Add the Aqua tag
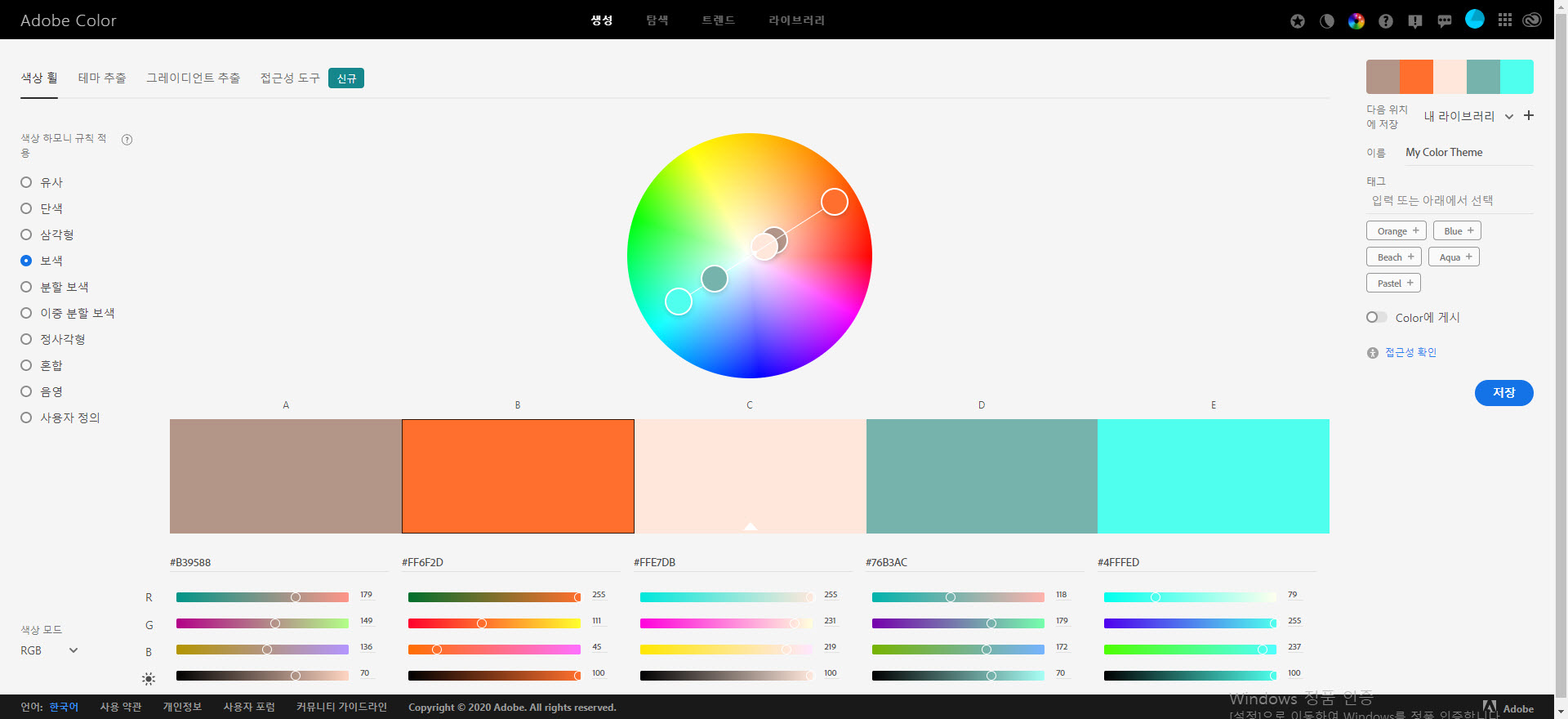This screenshot has width=1568, height=719. (x=1454, y=257)
